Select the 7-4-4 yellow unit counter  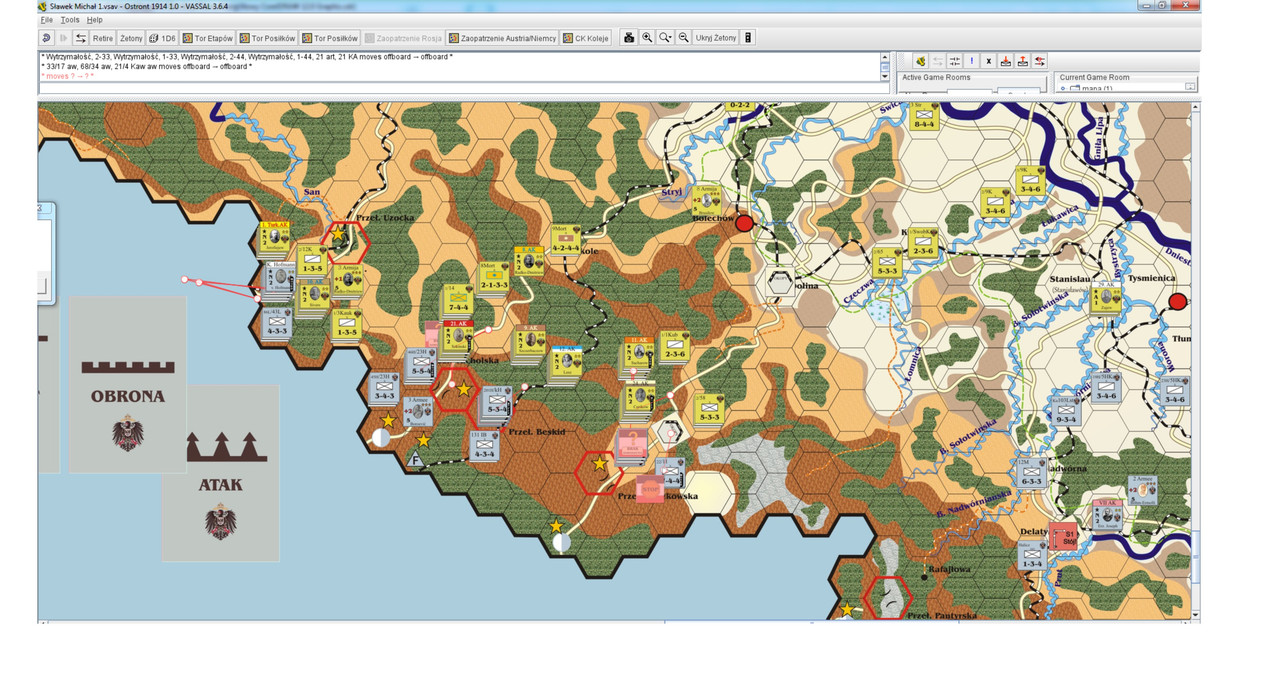(460, 299)
